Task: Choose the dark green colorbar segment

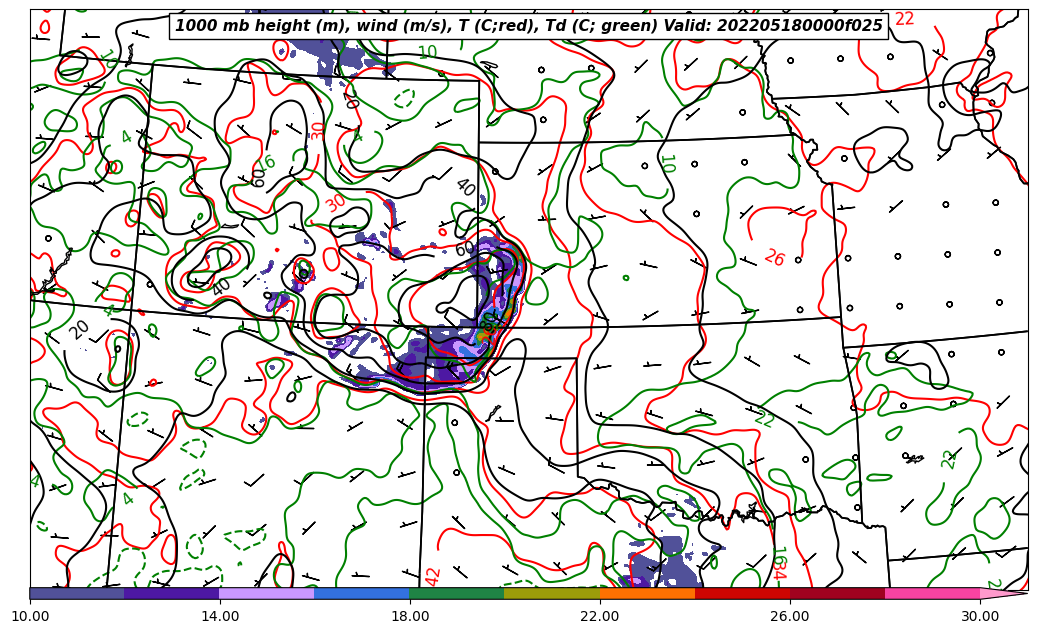Action: click(x=456, y=593)
